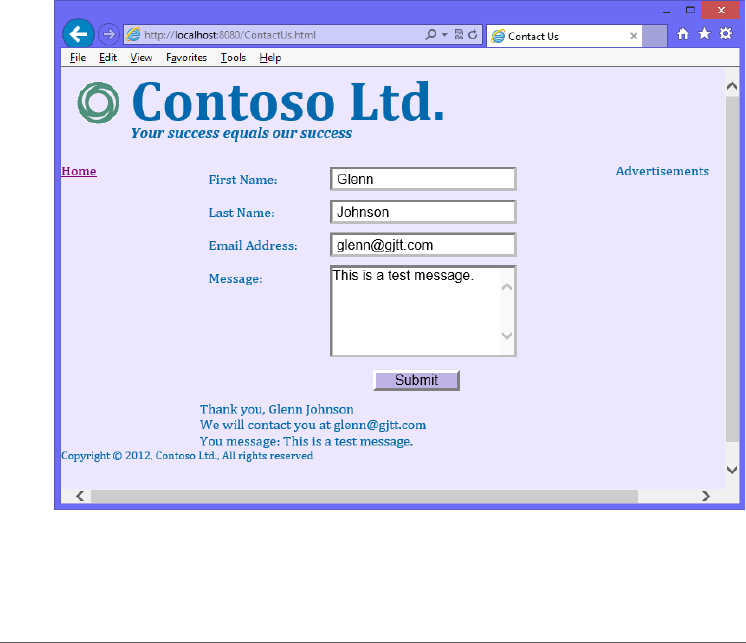Click the browser Forward arrow button
This screenshot has height=643, width=746.
click(109, 34)
